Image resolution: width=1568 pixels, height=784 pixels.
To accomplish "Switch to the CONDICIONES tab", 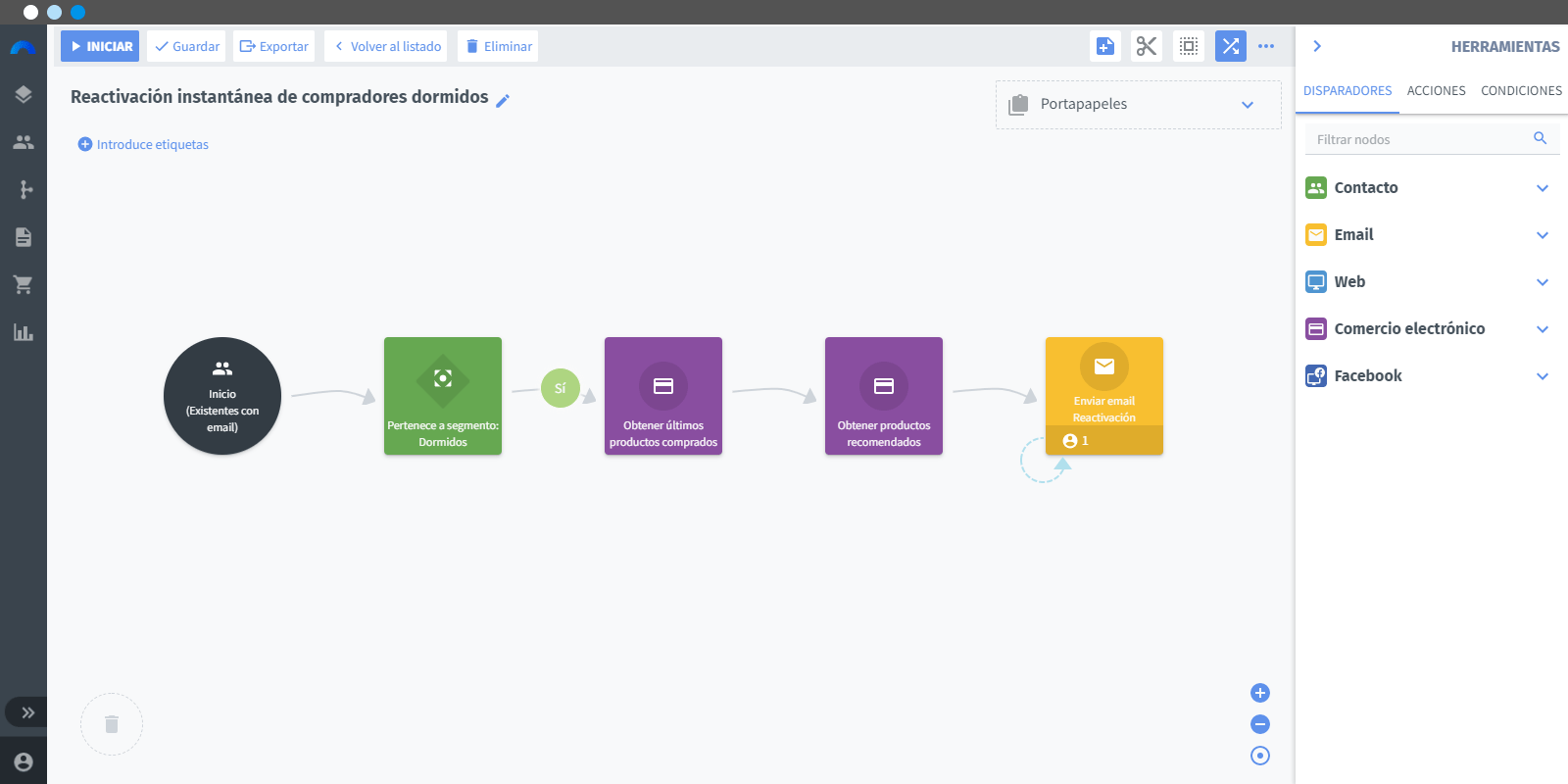I will coord(1521,90).
